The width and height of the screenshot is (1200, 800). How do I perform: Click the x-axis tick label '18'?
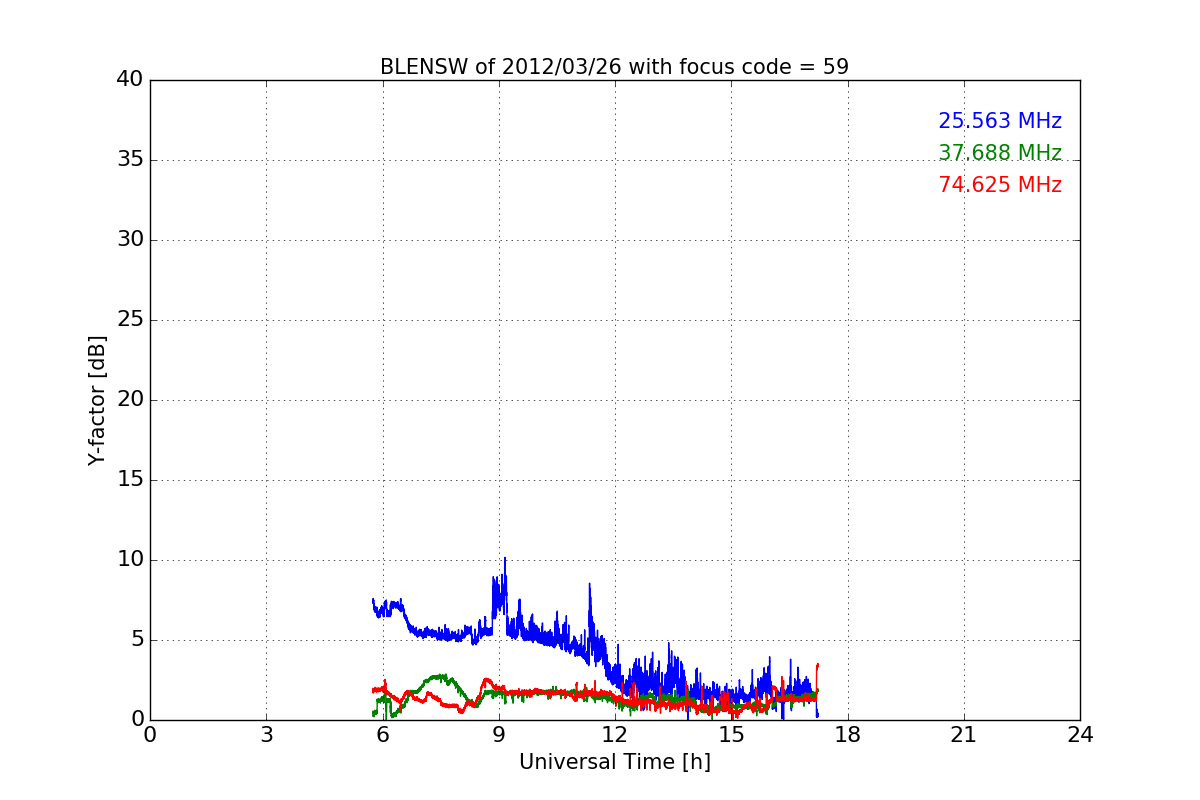(848, 735)
